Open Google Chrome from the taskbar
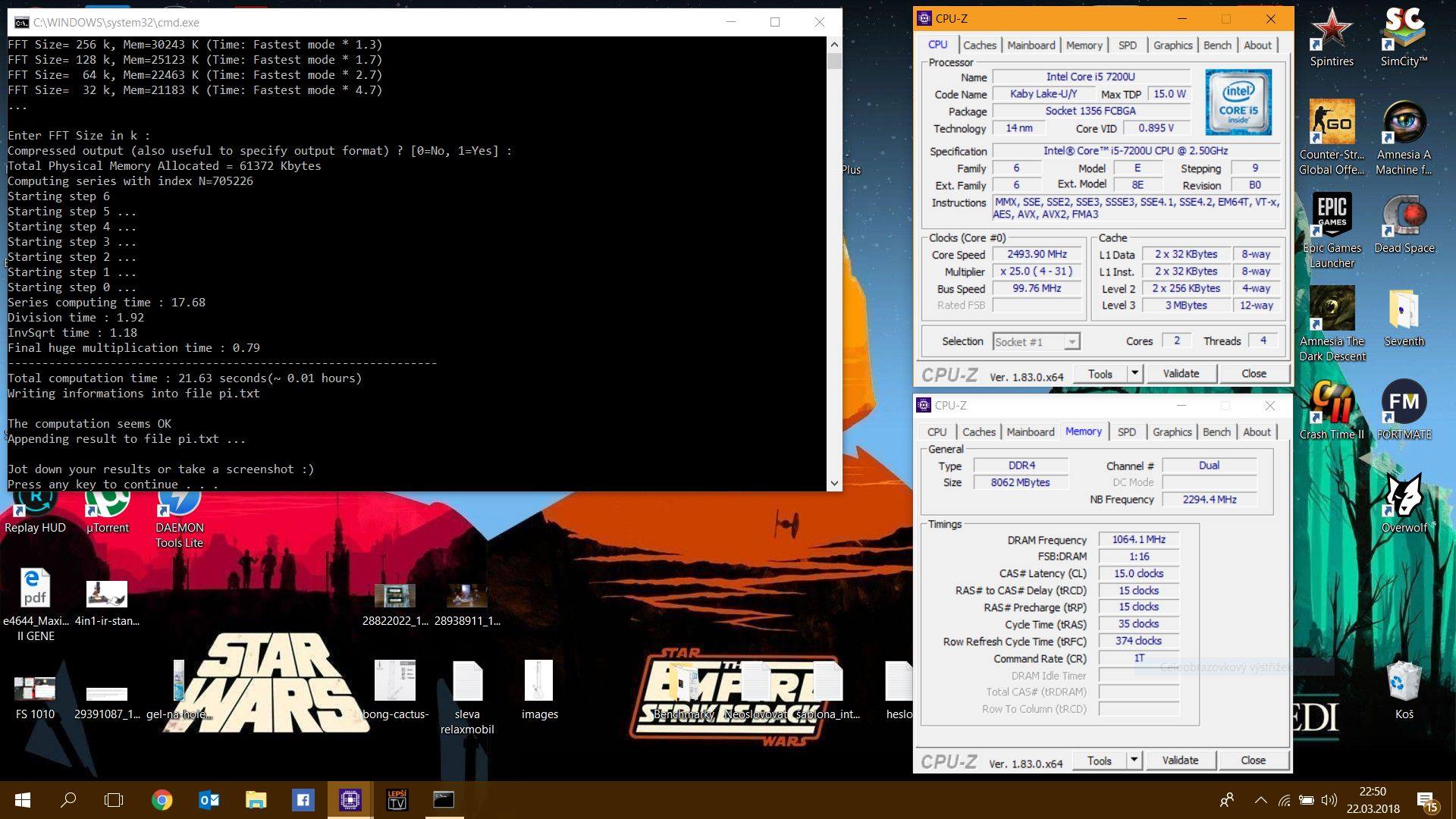 [x=162, y=800]
